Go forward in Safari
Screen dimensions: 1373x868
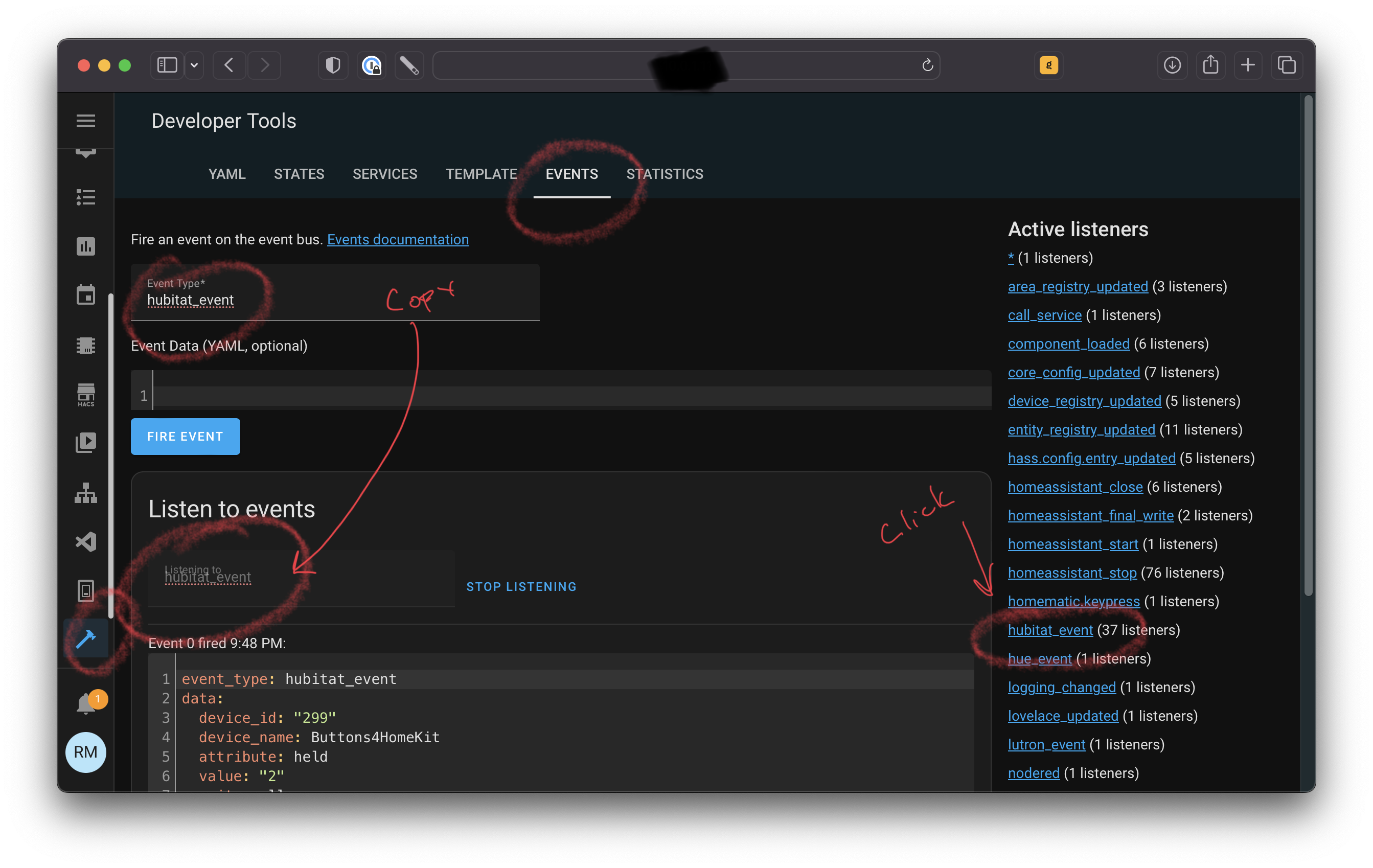click(x=265, y=65)
